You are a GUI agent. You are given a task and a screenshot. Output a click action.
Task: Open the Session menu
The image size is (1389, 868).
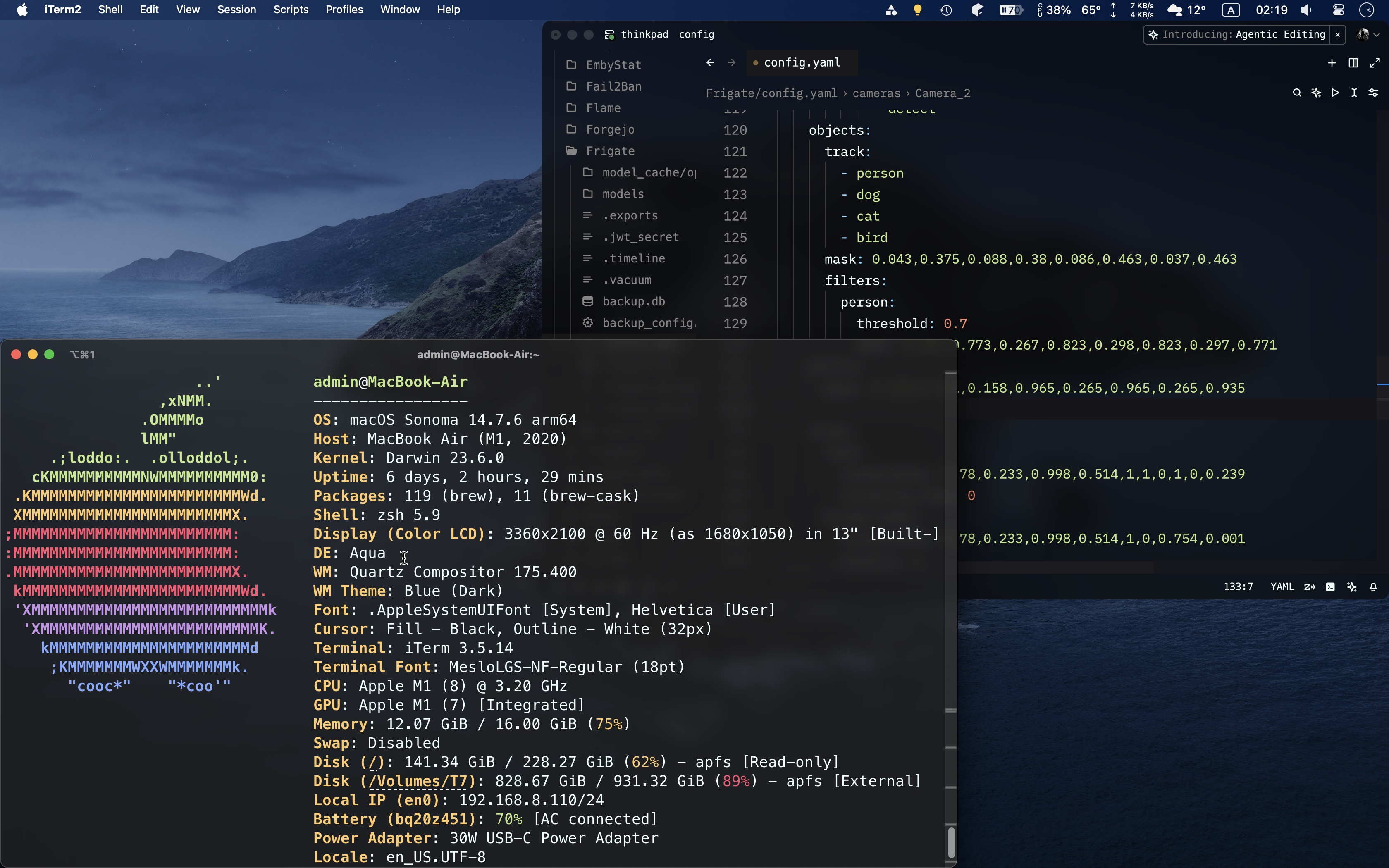pos(236,10)
